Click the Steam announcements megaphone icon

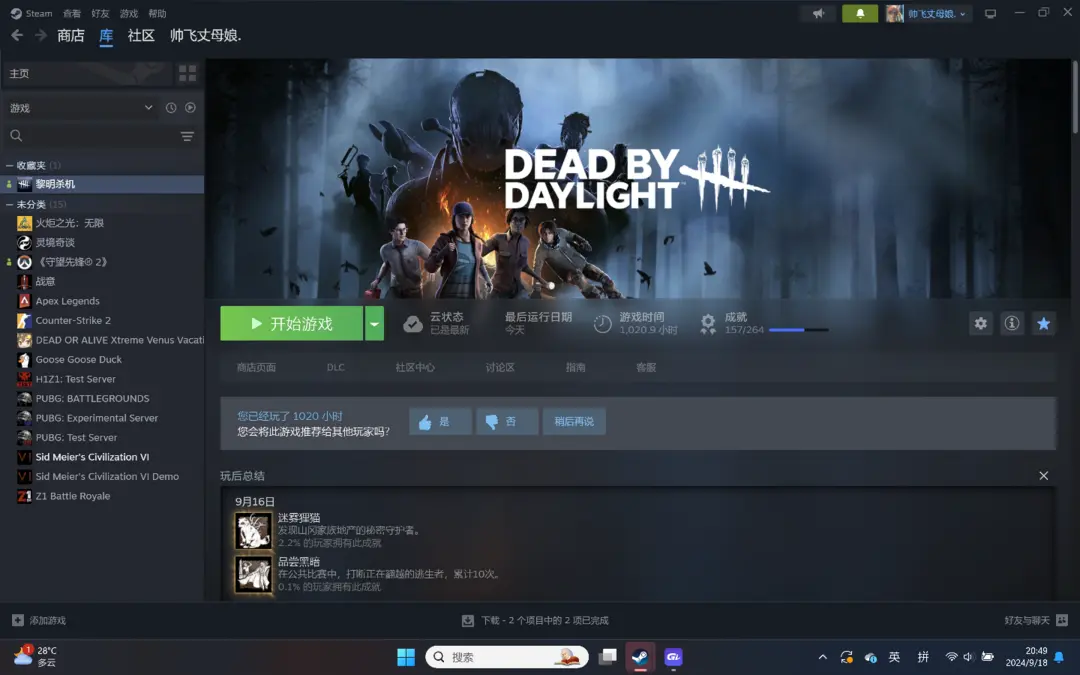click(818, 13)
